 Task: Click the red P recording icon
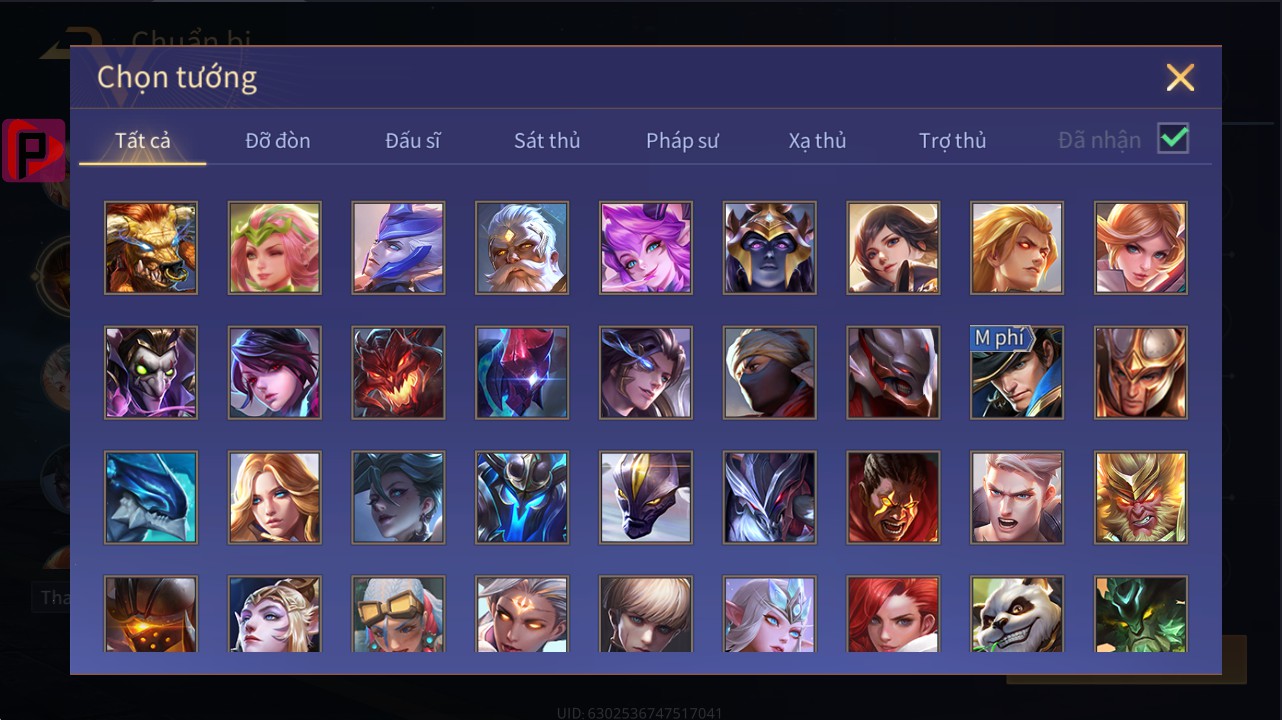point(34,151)
